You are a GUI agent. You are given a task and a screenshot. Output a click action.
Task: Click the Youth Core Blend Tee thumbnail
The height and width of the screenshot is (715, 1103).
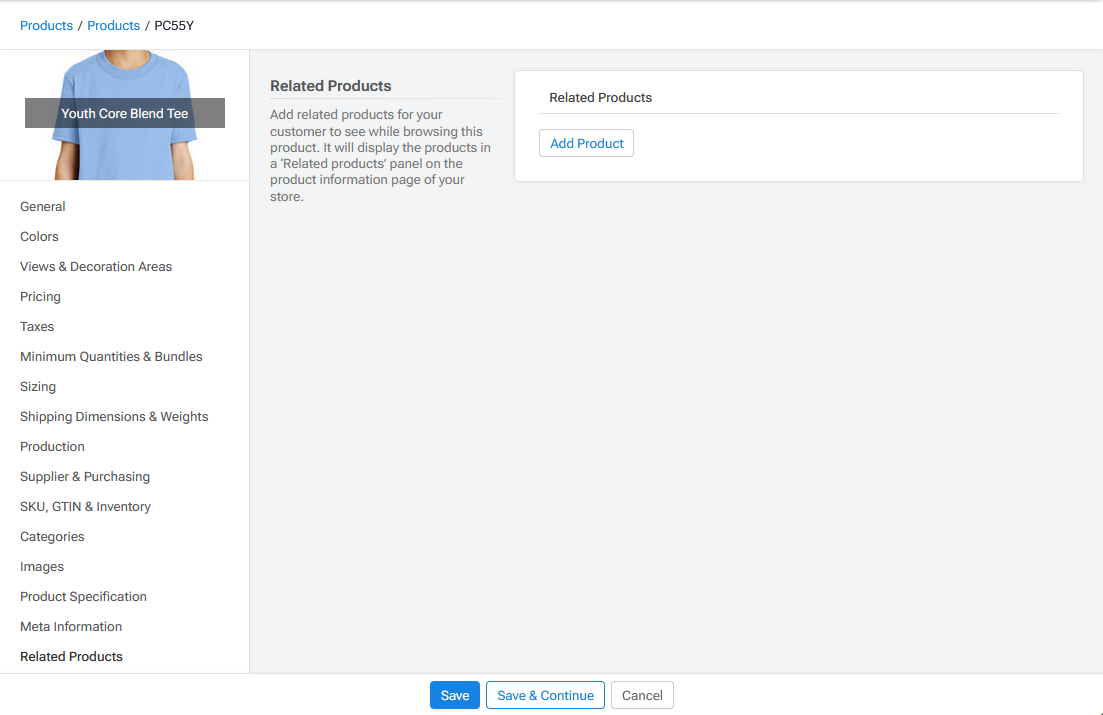[x=124, y=113]
